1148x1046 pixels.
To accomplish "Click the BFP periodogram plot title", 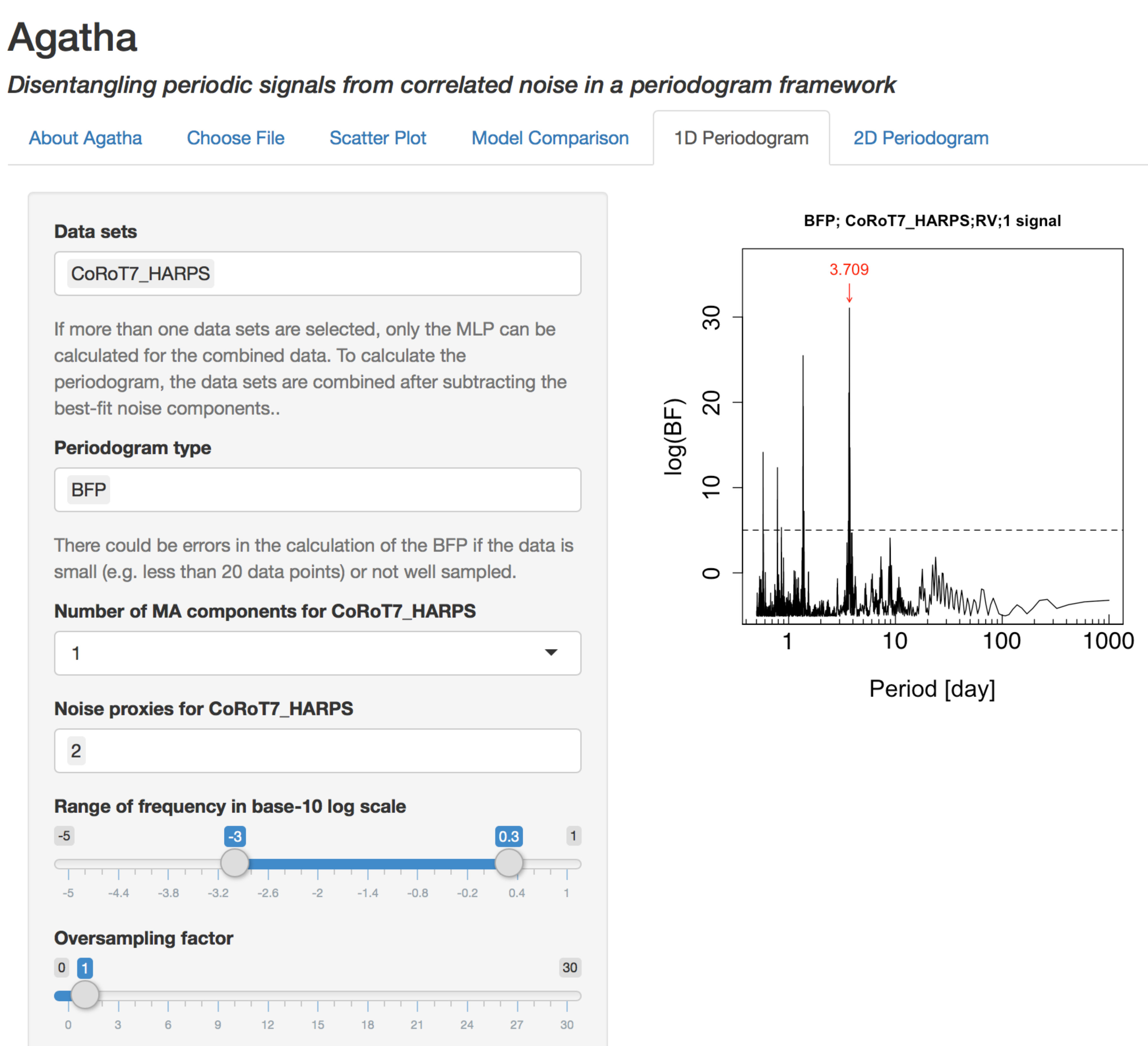I will coord(932,221).
